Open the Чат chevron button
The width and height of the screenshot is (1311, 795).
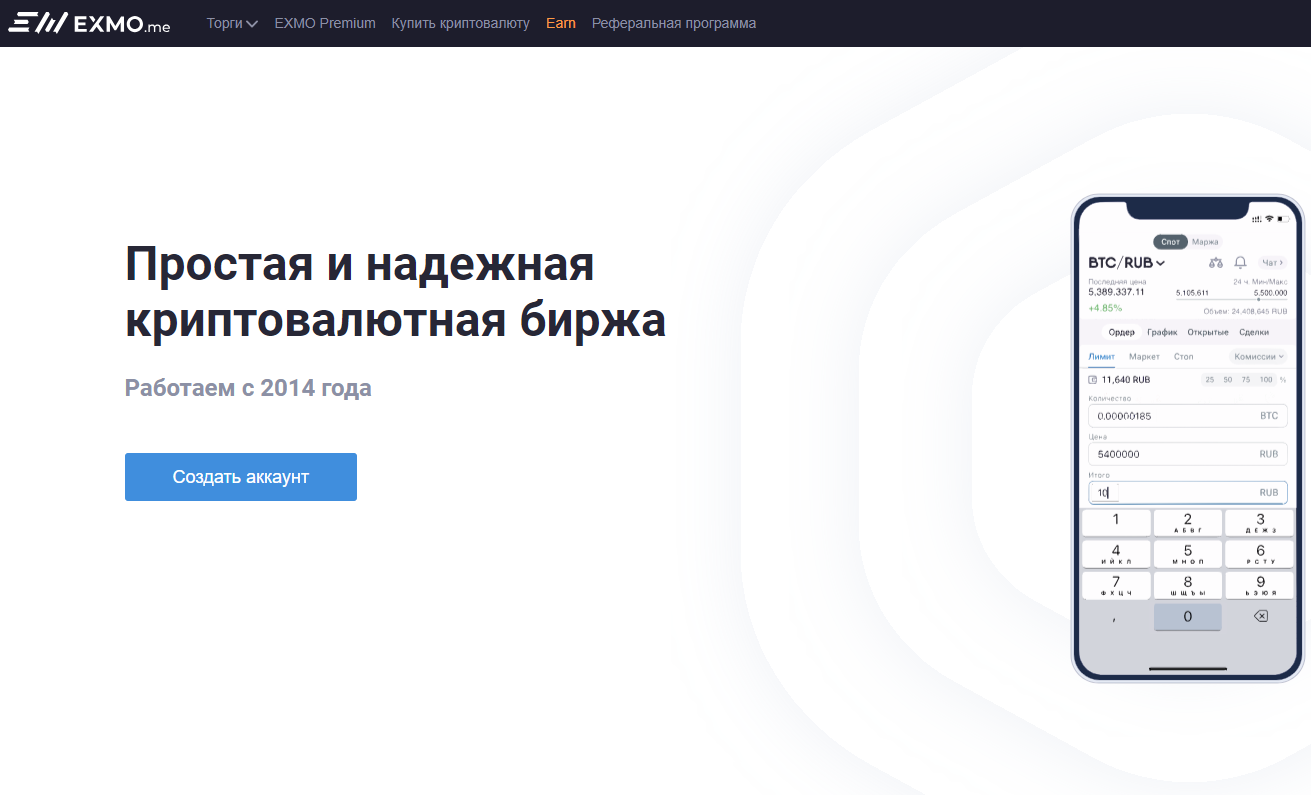pyautogui.click(x=1273, y=262)
